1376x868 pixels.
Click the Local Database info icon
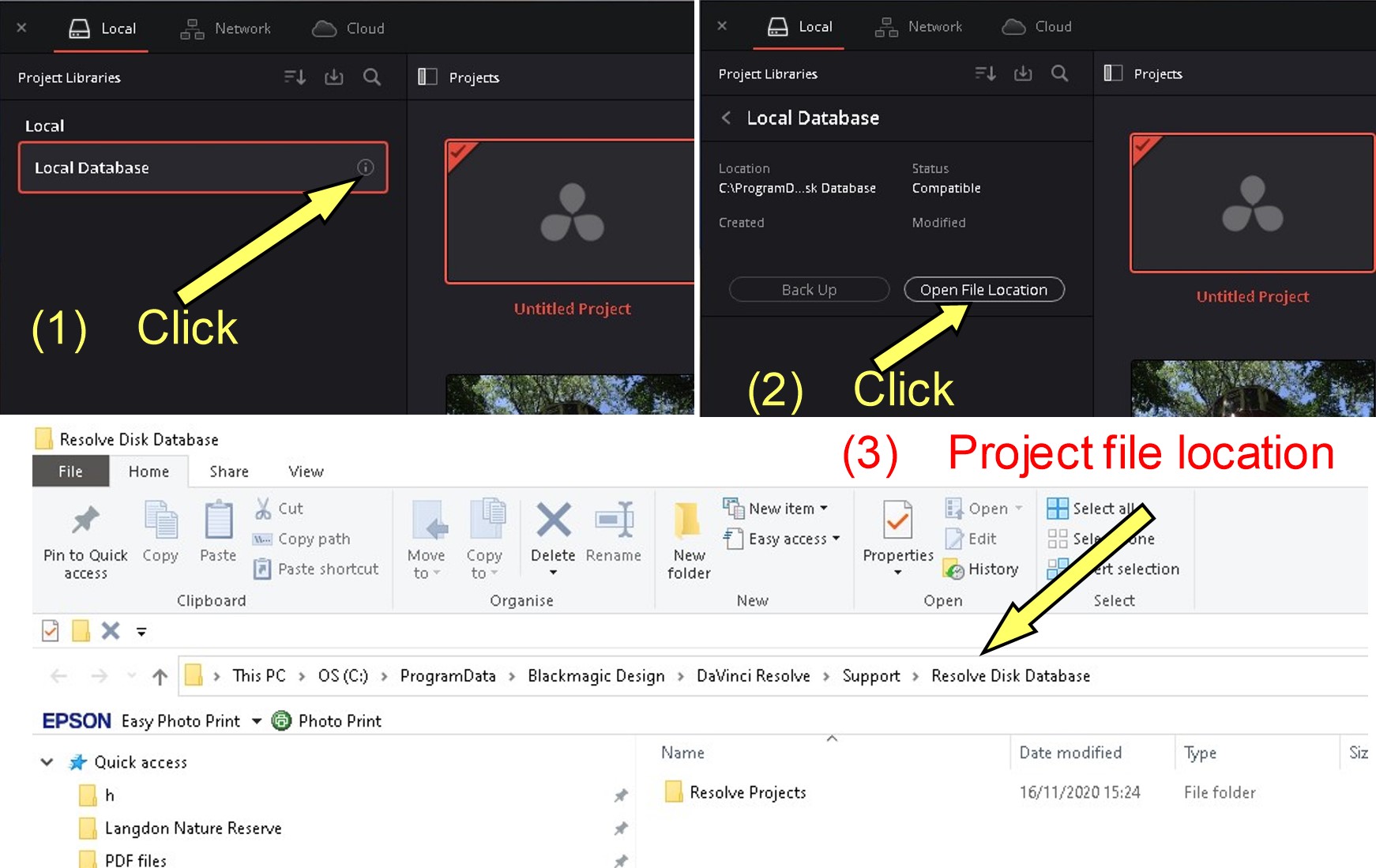[365, 167]
